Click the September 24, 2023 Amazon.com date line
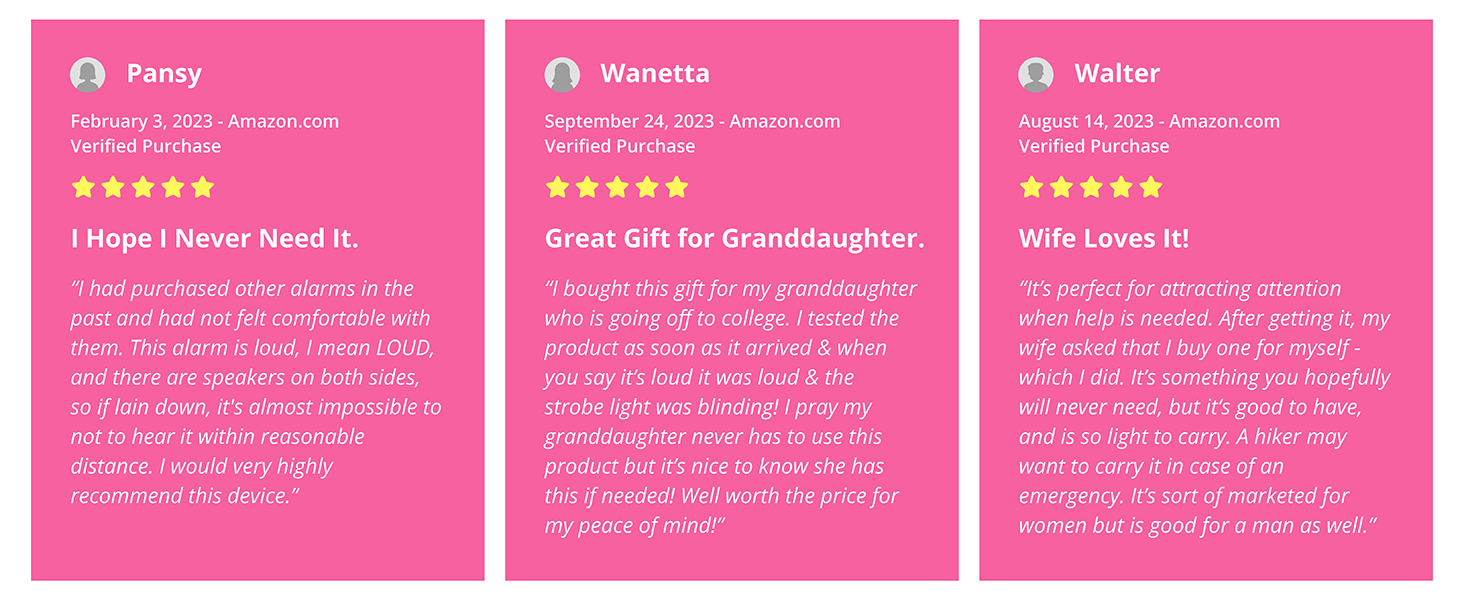The image size is (1464, 600). [692, 122]
